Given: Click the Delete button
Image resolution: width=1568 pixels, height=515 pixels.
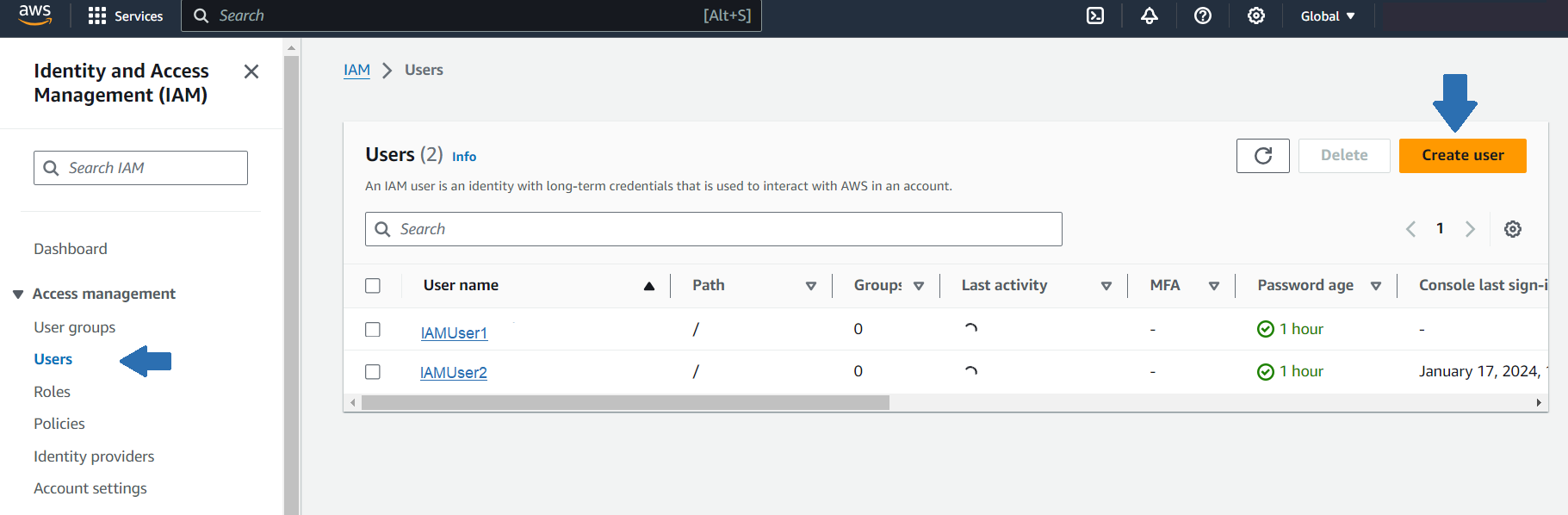Looking at the screenshot, I should click(1344, 156).
